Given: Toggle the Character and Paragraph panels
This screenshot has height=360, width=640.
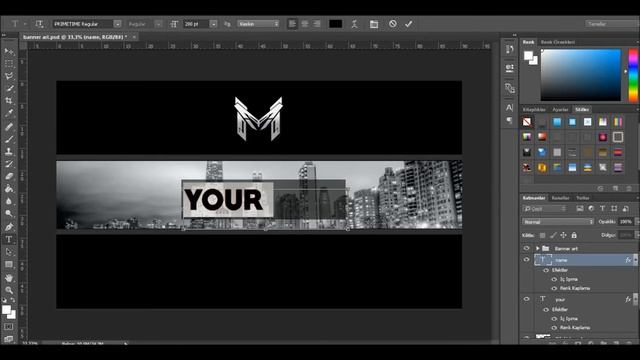Looking at the screenshot, I should (374, 24).
